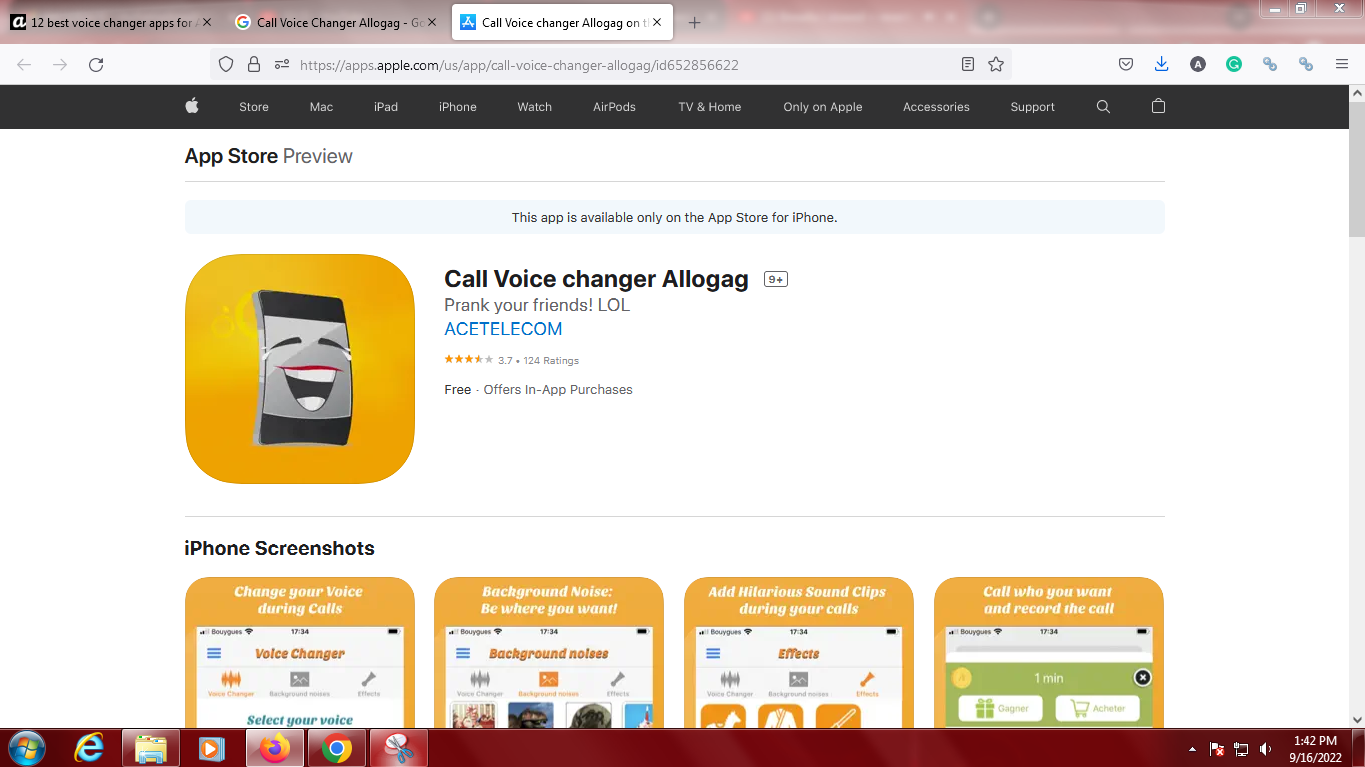Open the Store menu item
The height and width of the screenshot is (767, 1365).
[x=254, y=107]
